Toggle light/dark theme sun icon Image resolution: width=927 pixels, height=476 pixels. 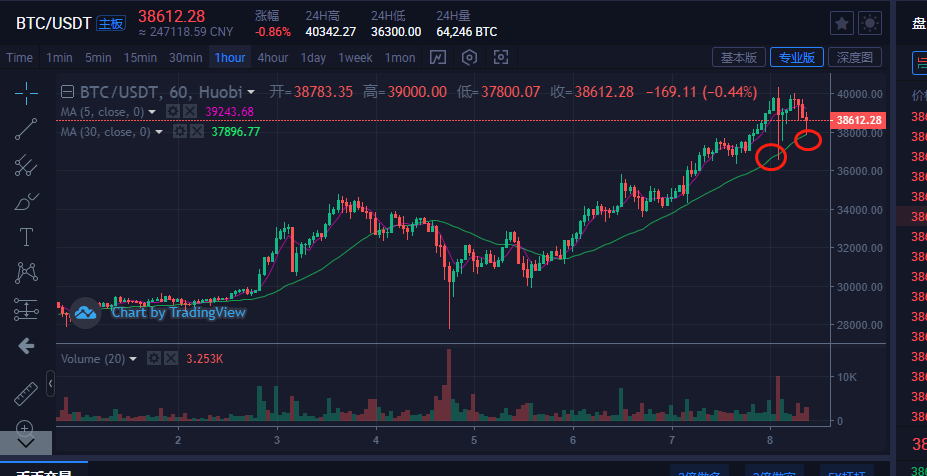click(870, 23)
